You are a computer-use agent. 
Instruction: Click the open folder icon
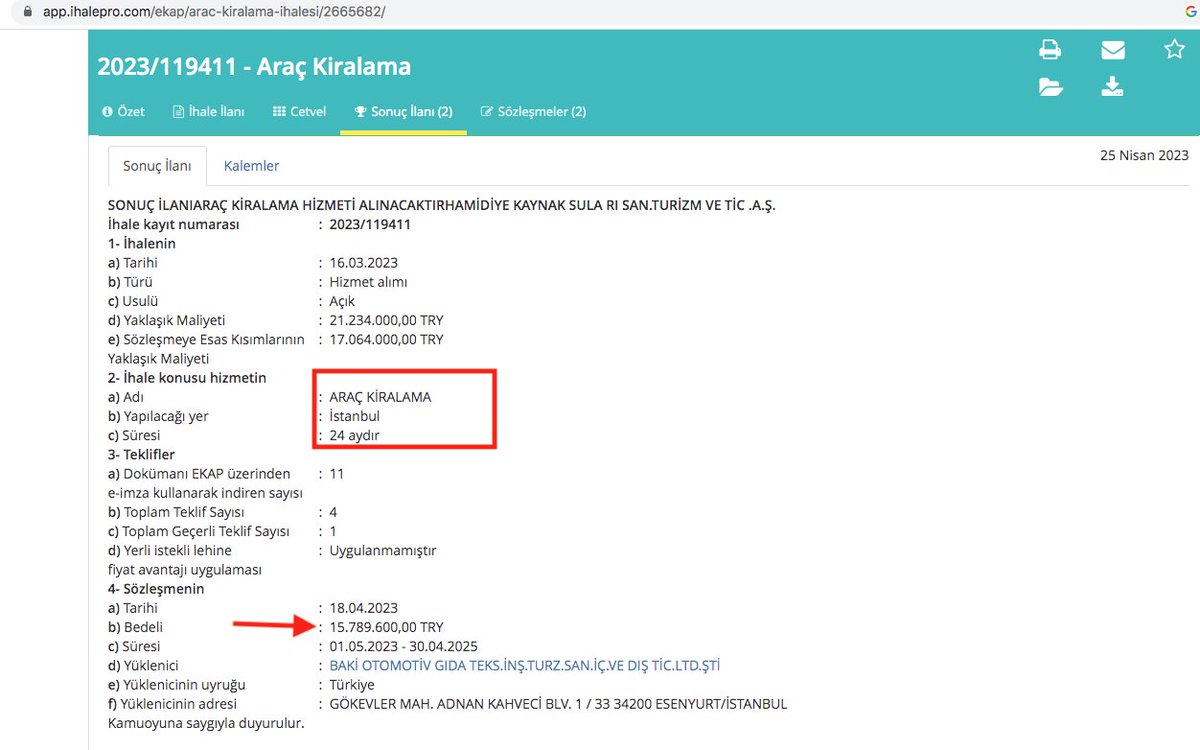[x=1050, y=87]
